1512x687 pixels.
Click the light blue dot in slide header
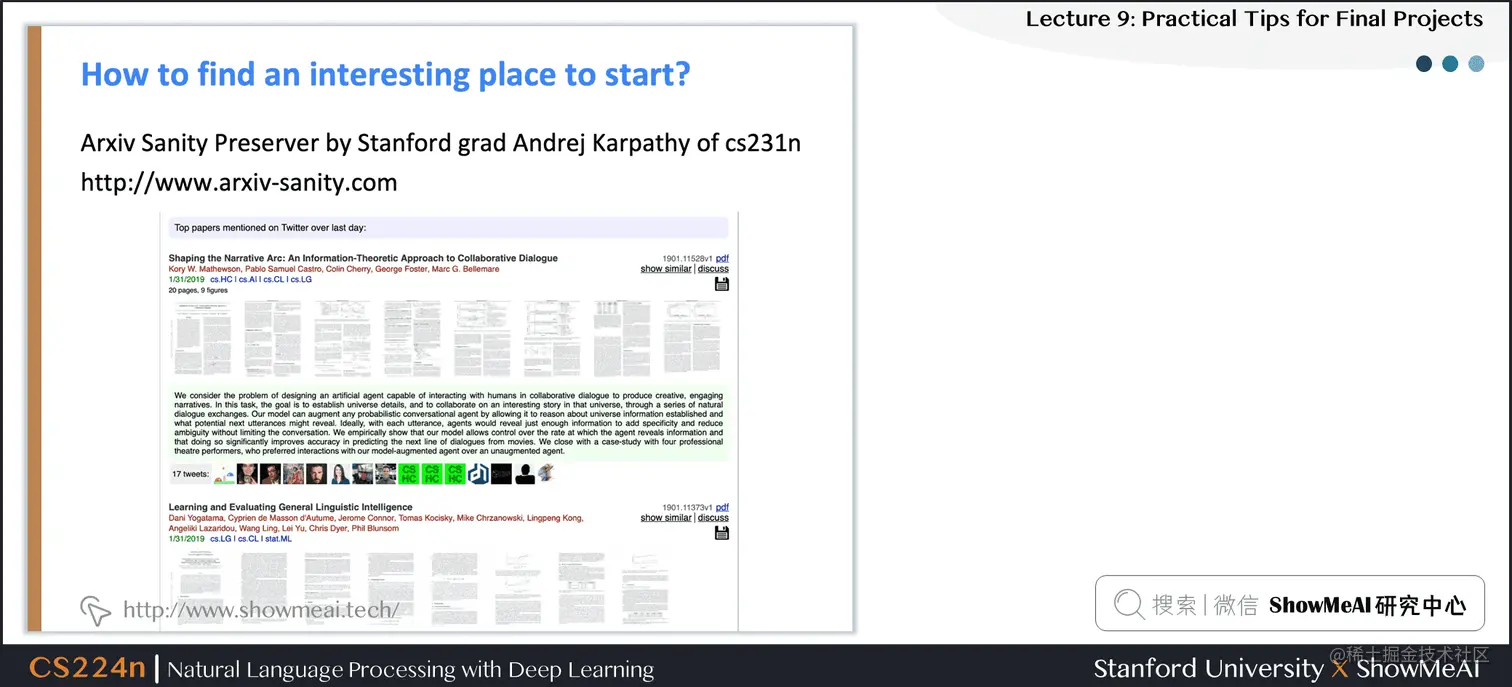(1476, 64)
